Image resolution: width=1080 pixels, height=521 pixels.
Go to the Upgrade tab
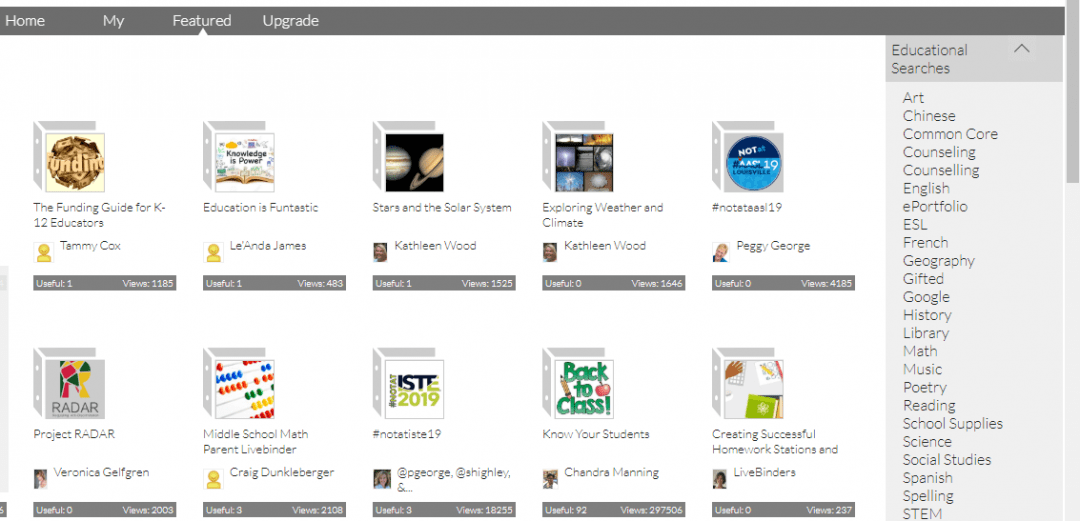[x=290, y=21]
